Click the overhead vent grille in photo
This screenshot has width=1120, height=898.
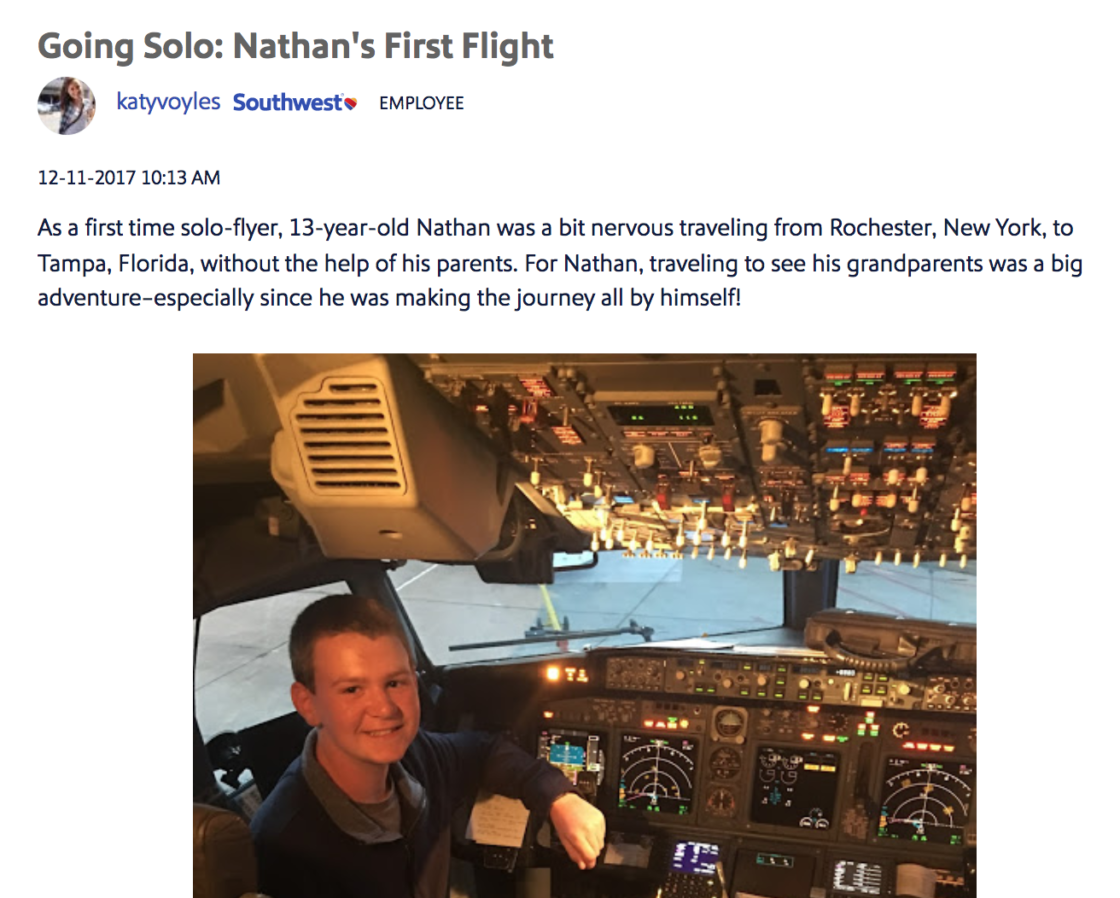pyautogui.click(x=348, y=437)
